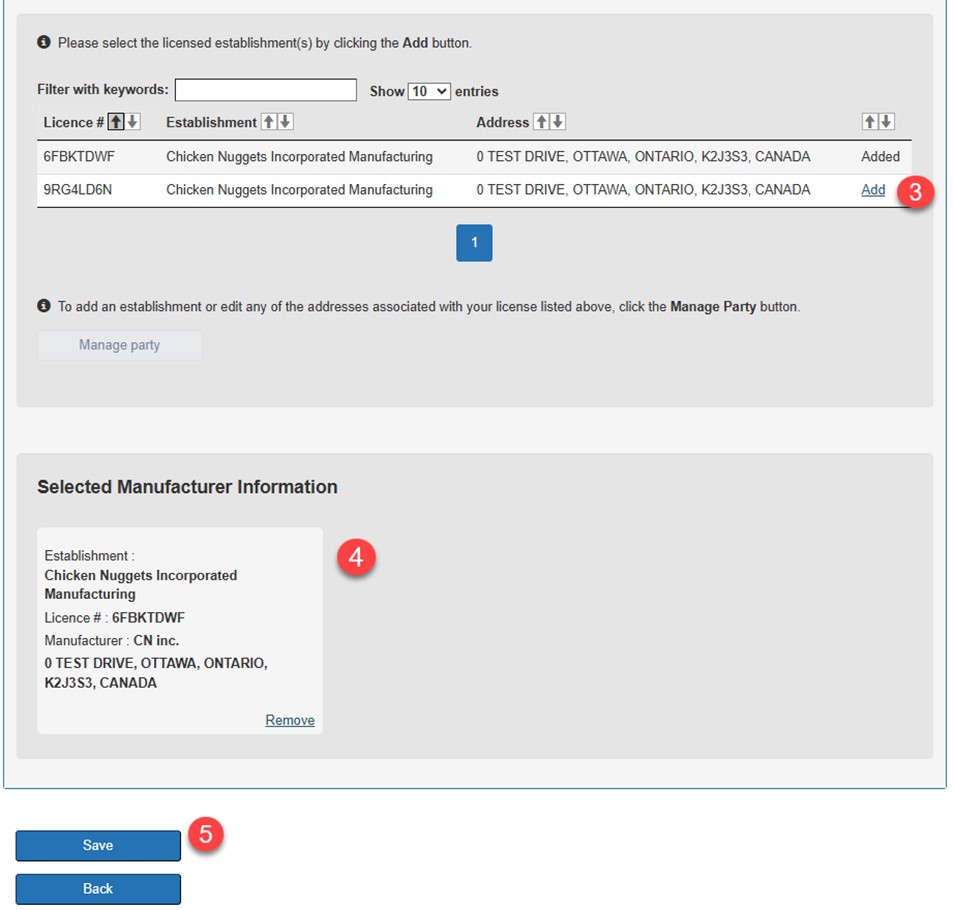Click the Manage party button

click(x=119, y=344)
